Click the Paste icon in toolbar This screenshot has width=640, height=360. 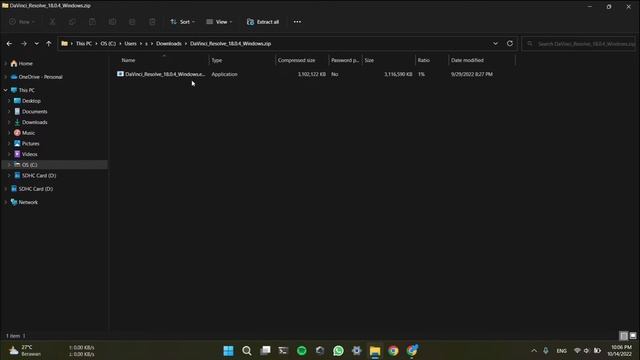pyautogui.click(x=92, y=22)
